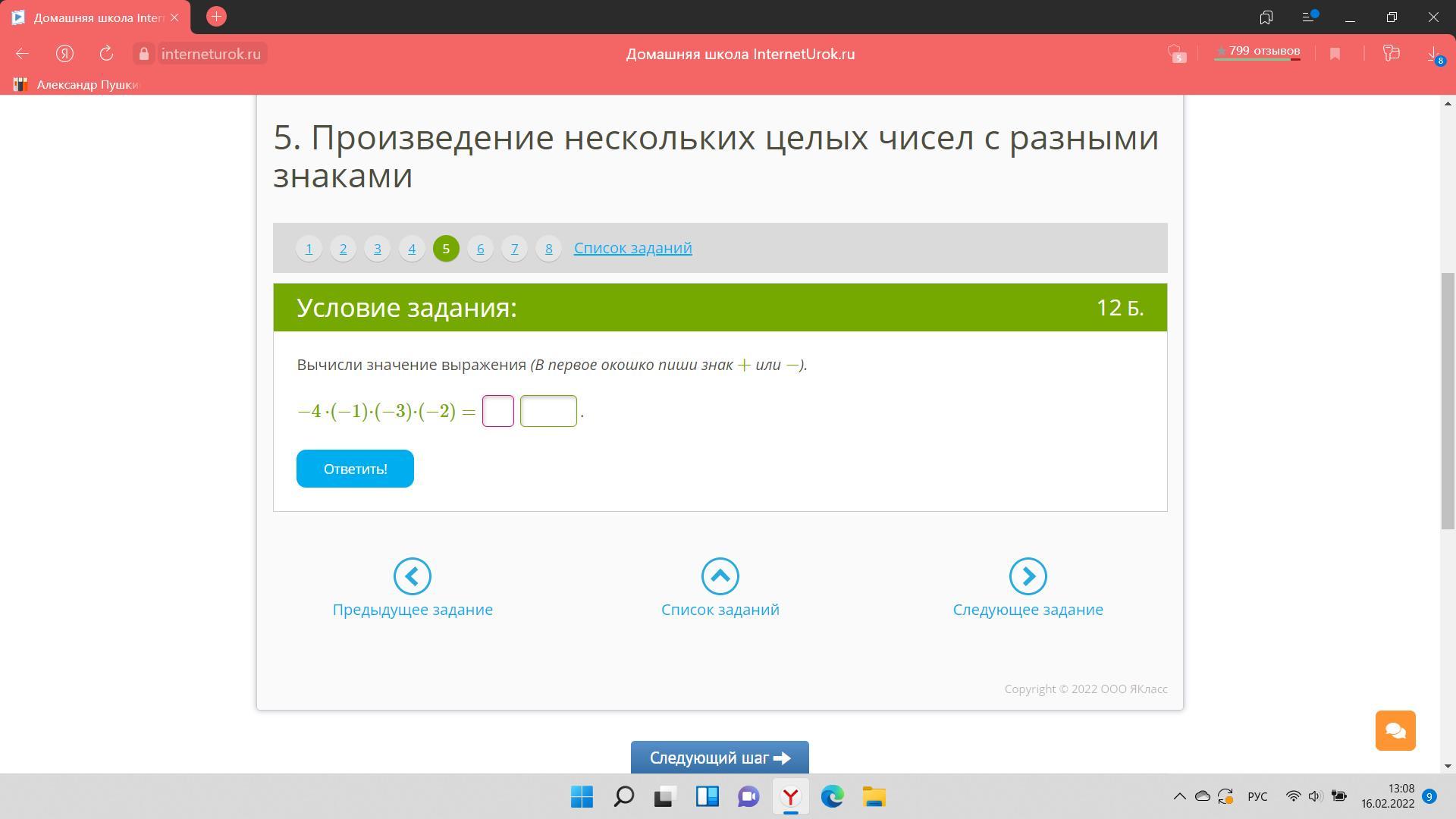Open the Список заданий link in navigation bar

[632, 248]
